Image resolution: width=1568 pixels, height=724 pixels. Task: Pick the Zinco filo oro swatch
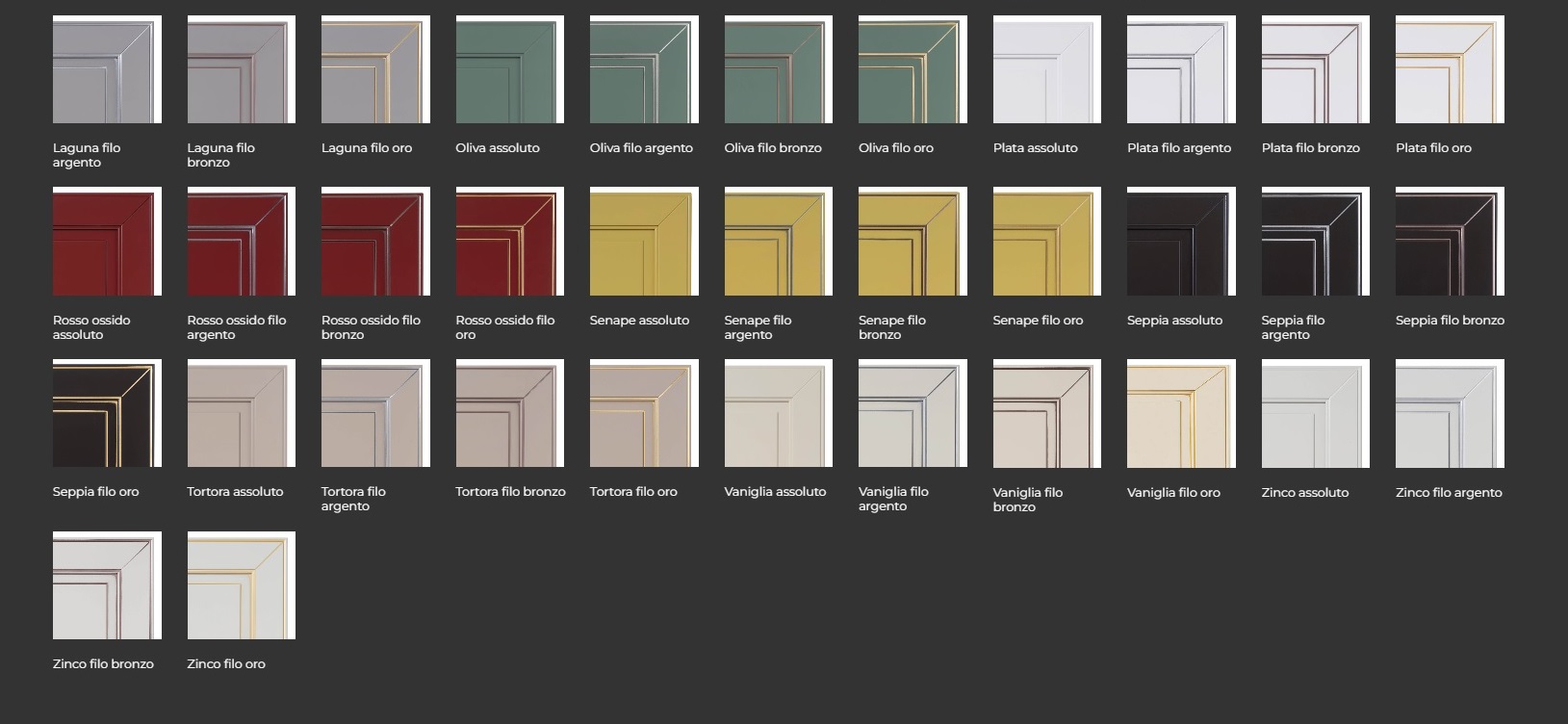click(x=241, y=585)
